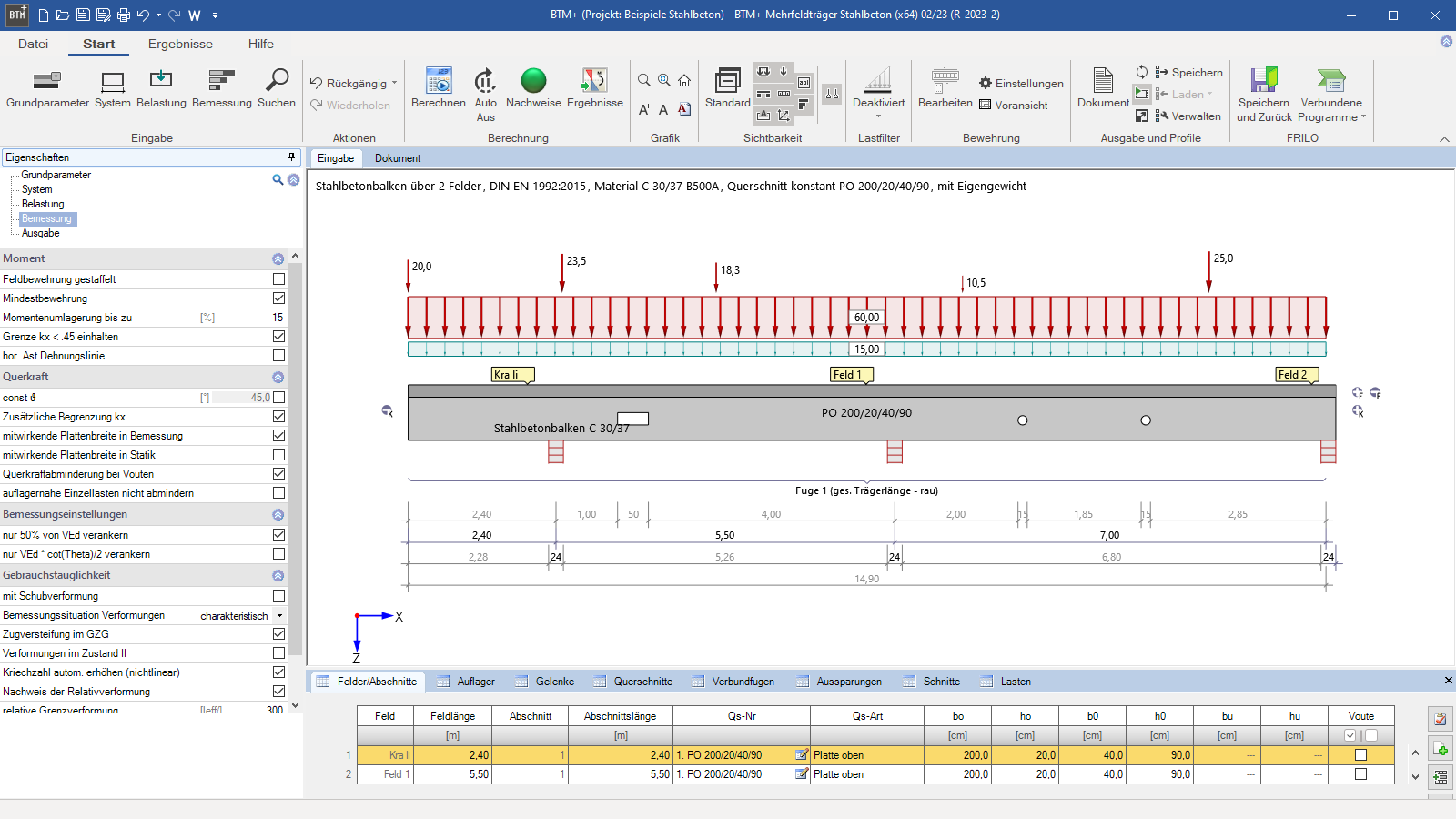Image resolution: width=1456 pixels, height=819 pixels.
Task: Toggle Zusätzliche Begrenzung kx checkbox
Action: coord(278,417)
